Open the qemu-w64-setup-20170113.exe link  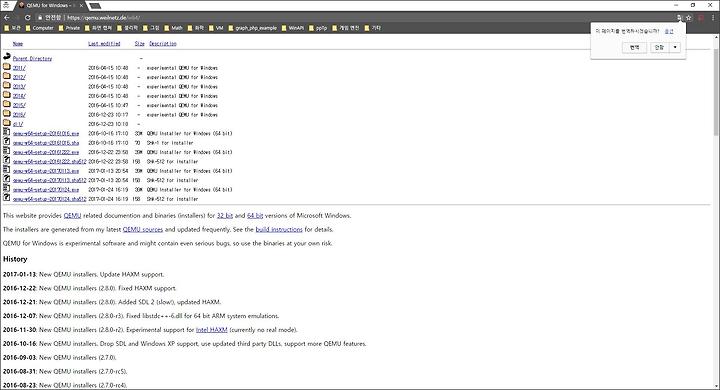46,171
